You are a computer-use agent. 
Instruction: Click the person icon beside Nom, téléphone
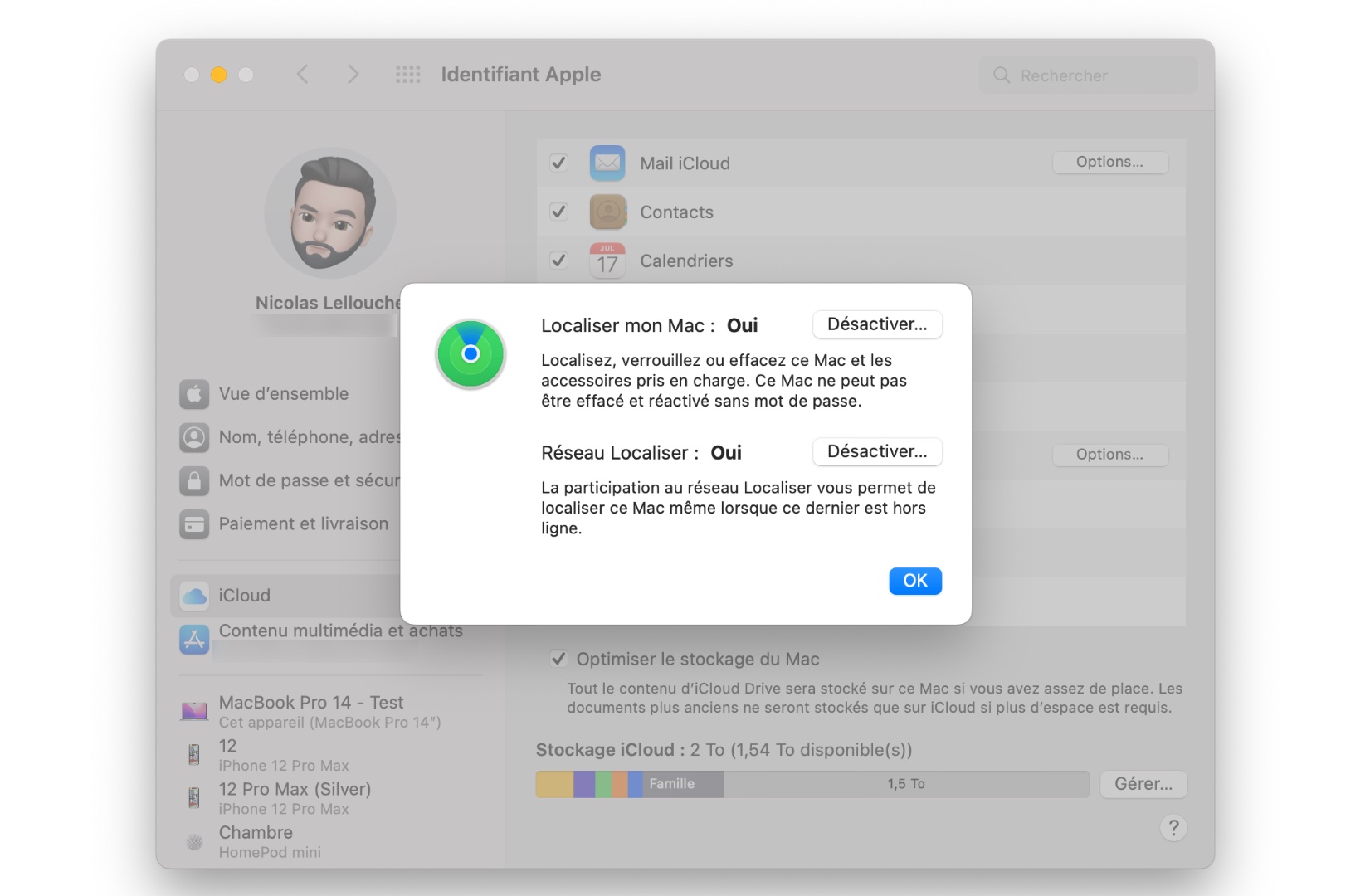194,437
